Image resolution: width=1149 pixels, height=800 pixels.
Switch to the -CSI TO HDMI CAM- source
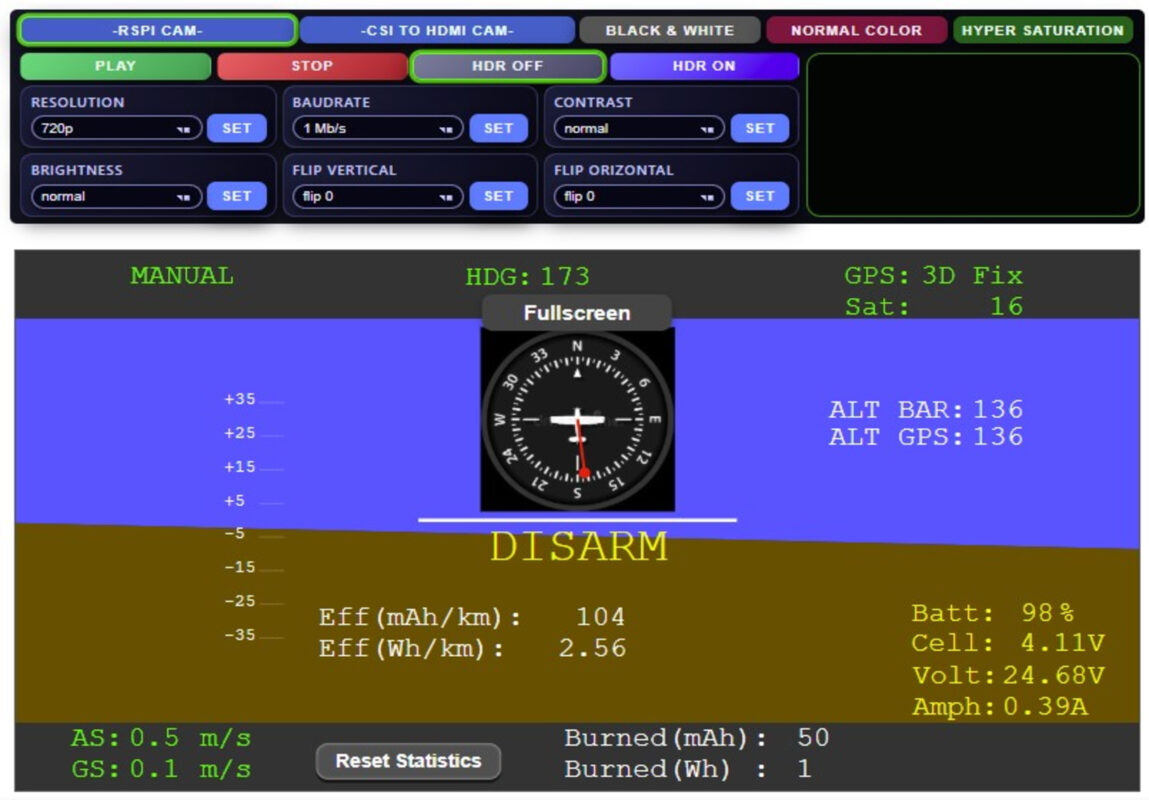coord(437,30)
